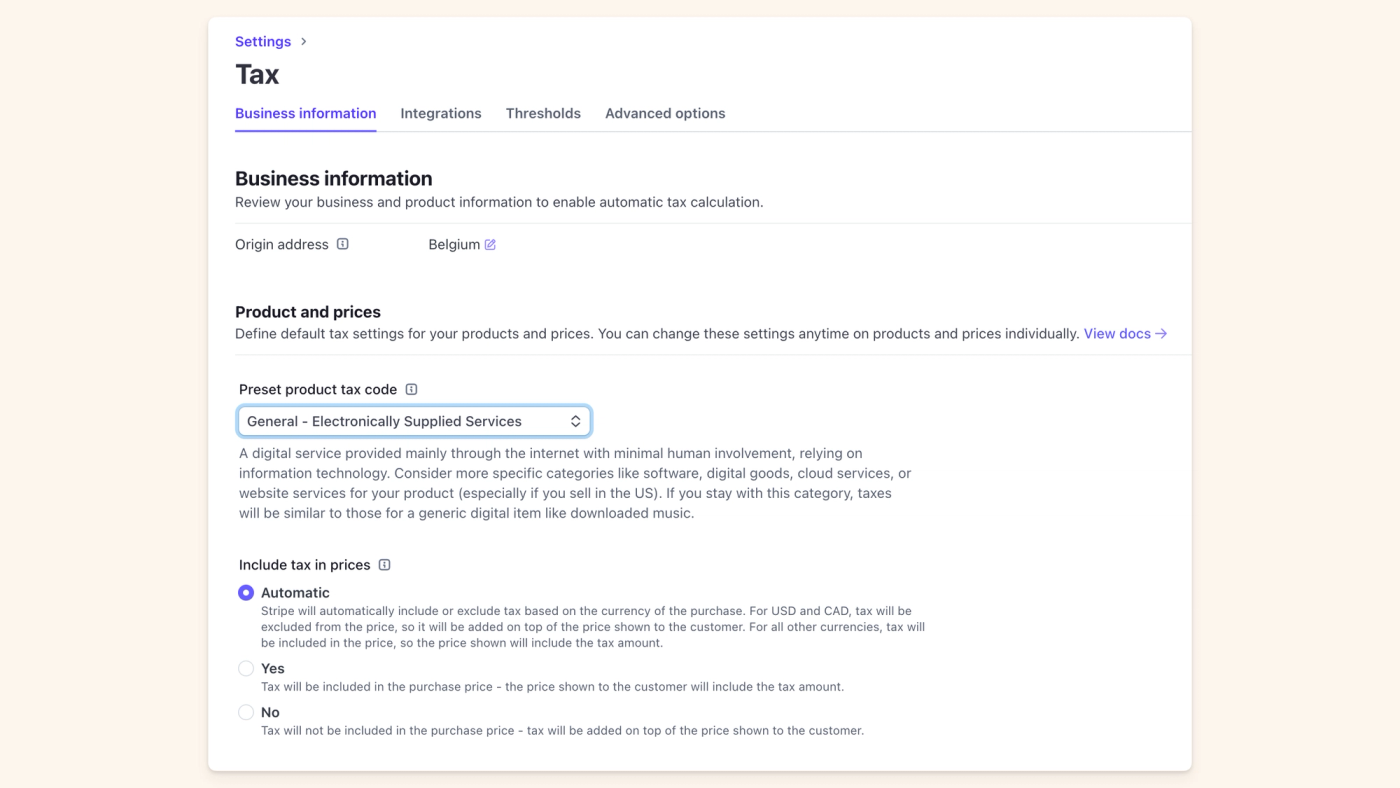
Task: Choose No to exclude tax from prices
Action: coord(245,711)
